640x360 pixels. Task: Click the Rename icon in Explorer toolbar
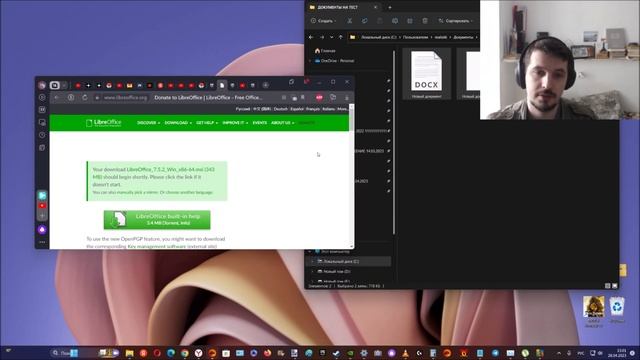[395, 21]
